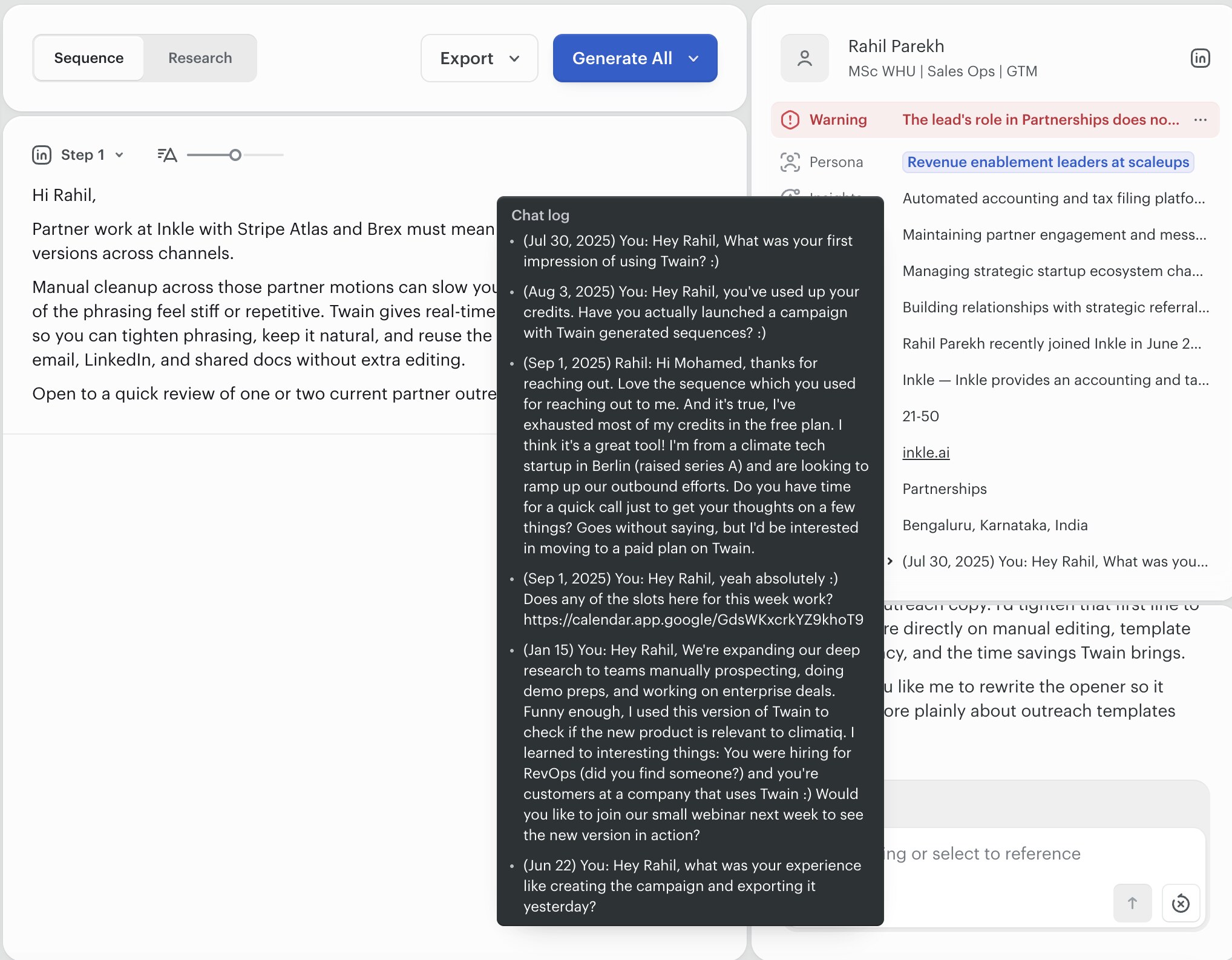
Task: Click 'Managing strategic startup ecosystem cha...' row
Action: click(1052, 271)
